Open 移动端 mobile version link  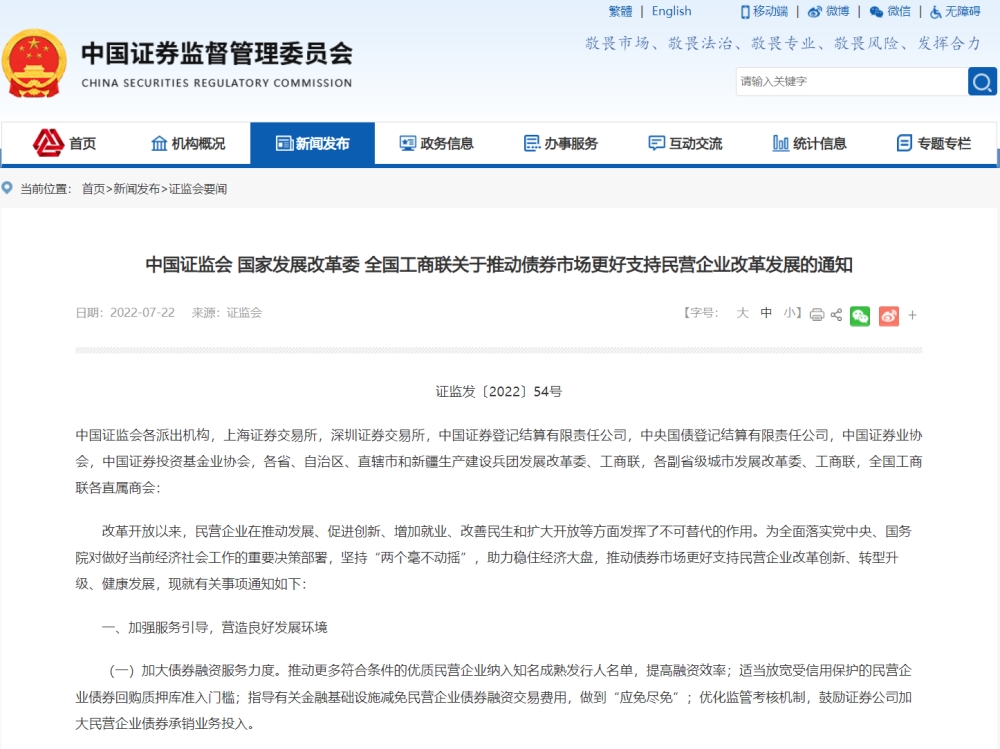(x=764, y=11)
